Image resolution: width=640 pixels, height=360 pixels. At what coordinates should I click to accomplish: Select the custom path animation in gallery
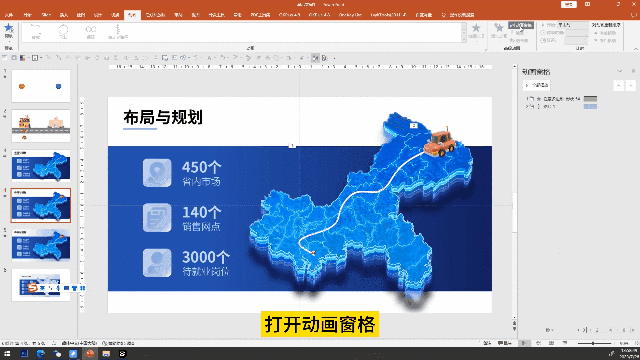pos(118,32)
